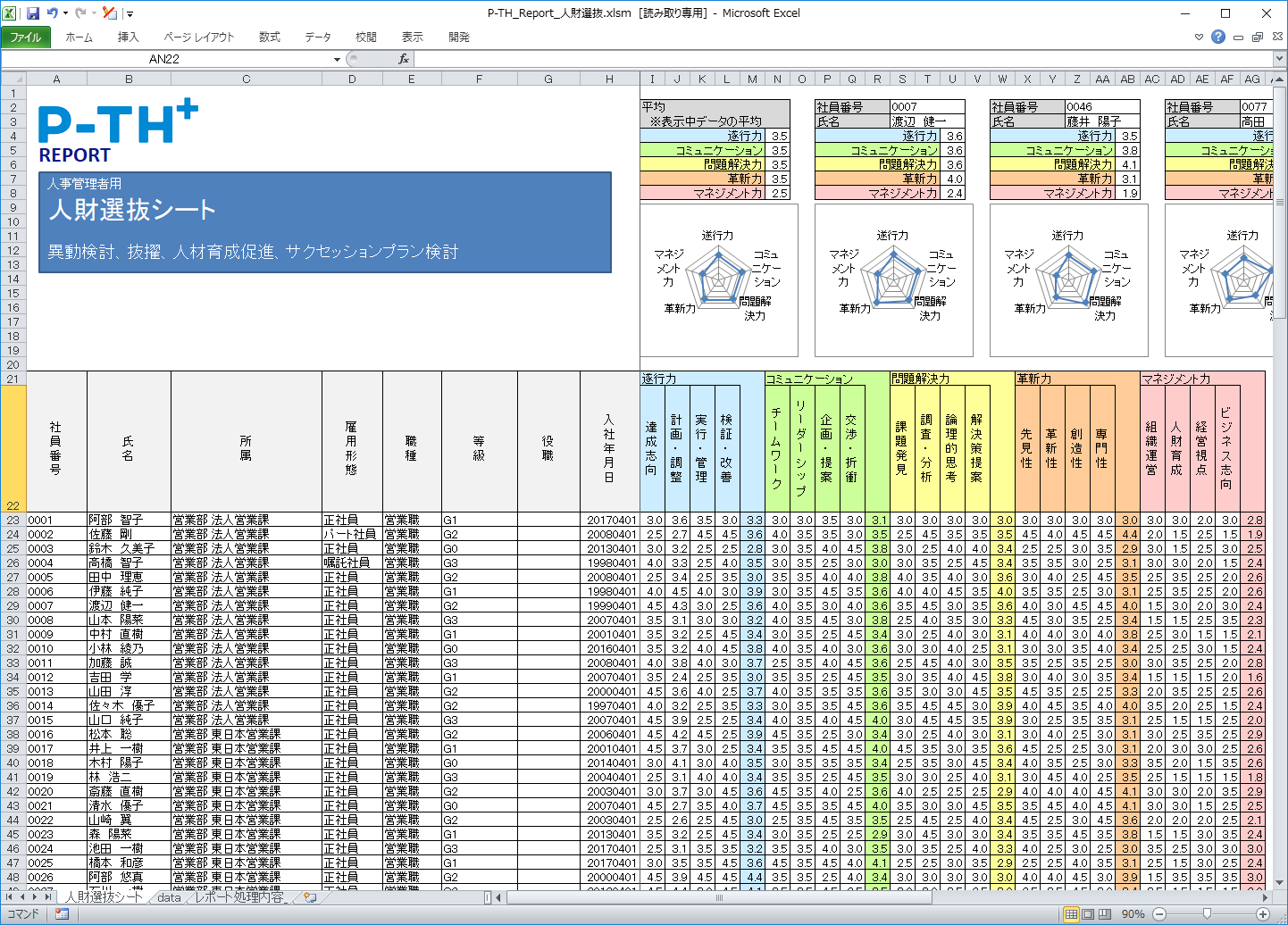
Task: Click the Select All corner of the grid
Action: pyautogui.click(x=13, y=79)
